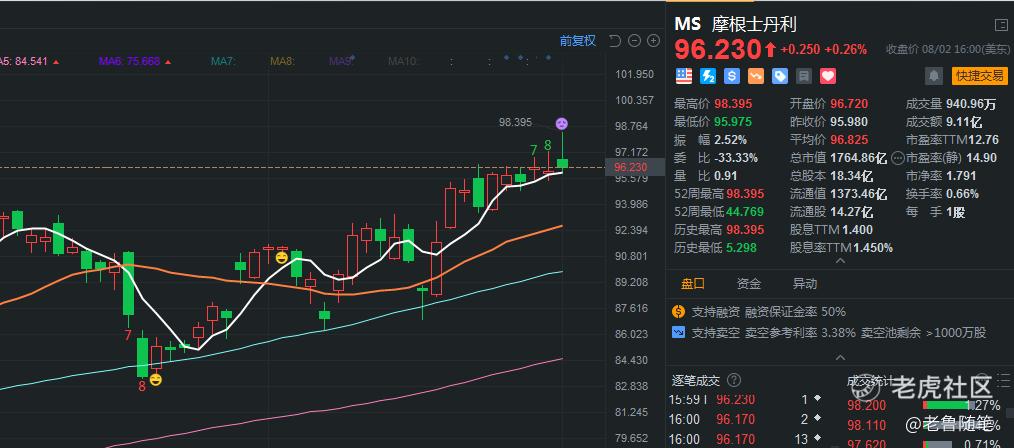Click the gold dollar 支持融资 icon
Screen dimensions: 1014x448
click(x=678, y=312)
